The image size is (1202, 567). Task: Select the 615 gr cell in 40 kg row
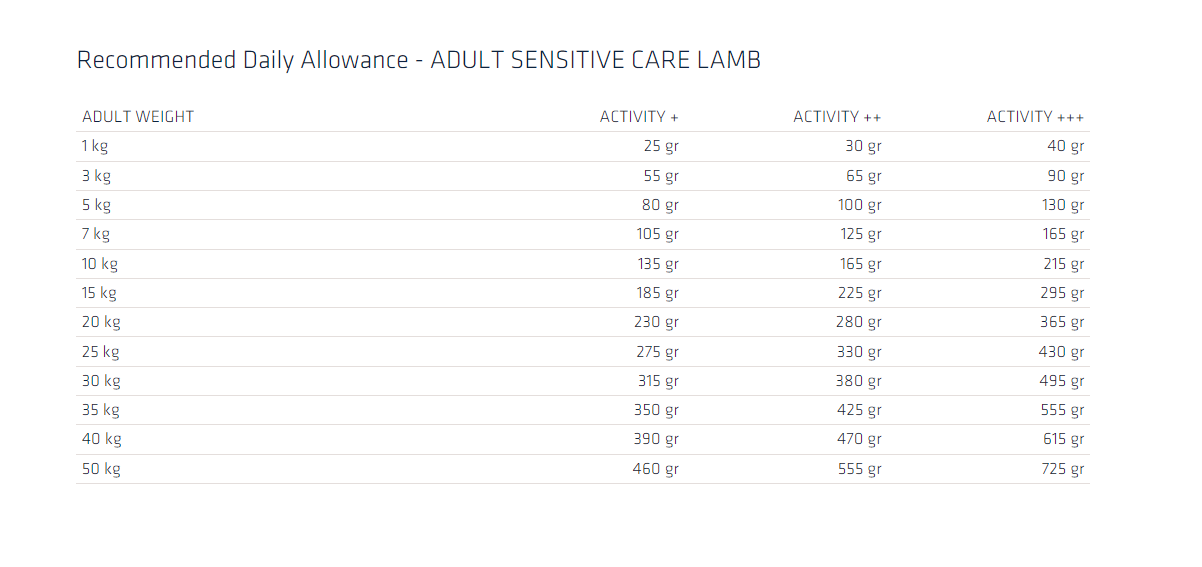(1062, 439)
